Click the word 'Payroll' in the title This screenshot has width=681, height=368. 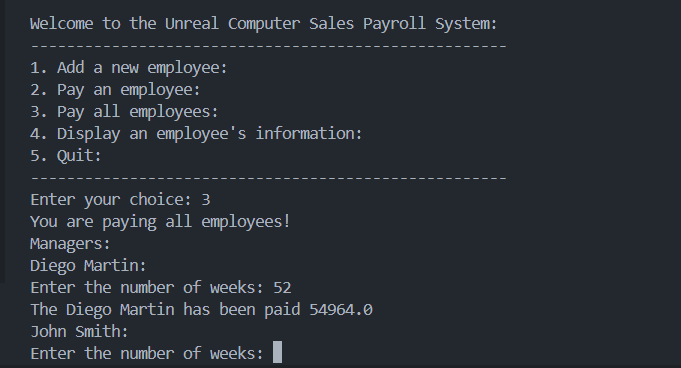pos(394,23)
